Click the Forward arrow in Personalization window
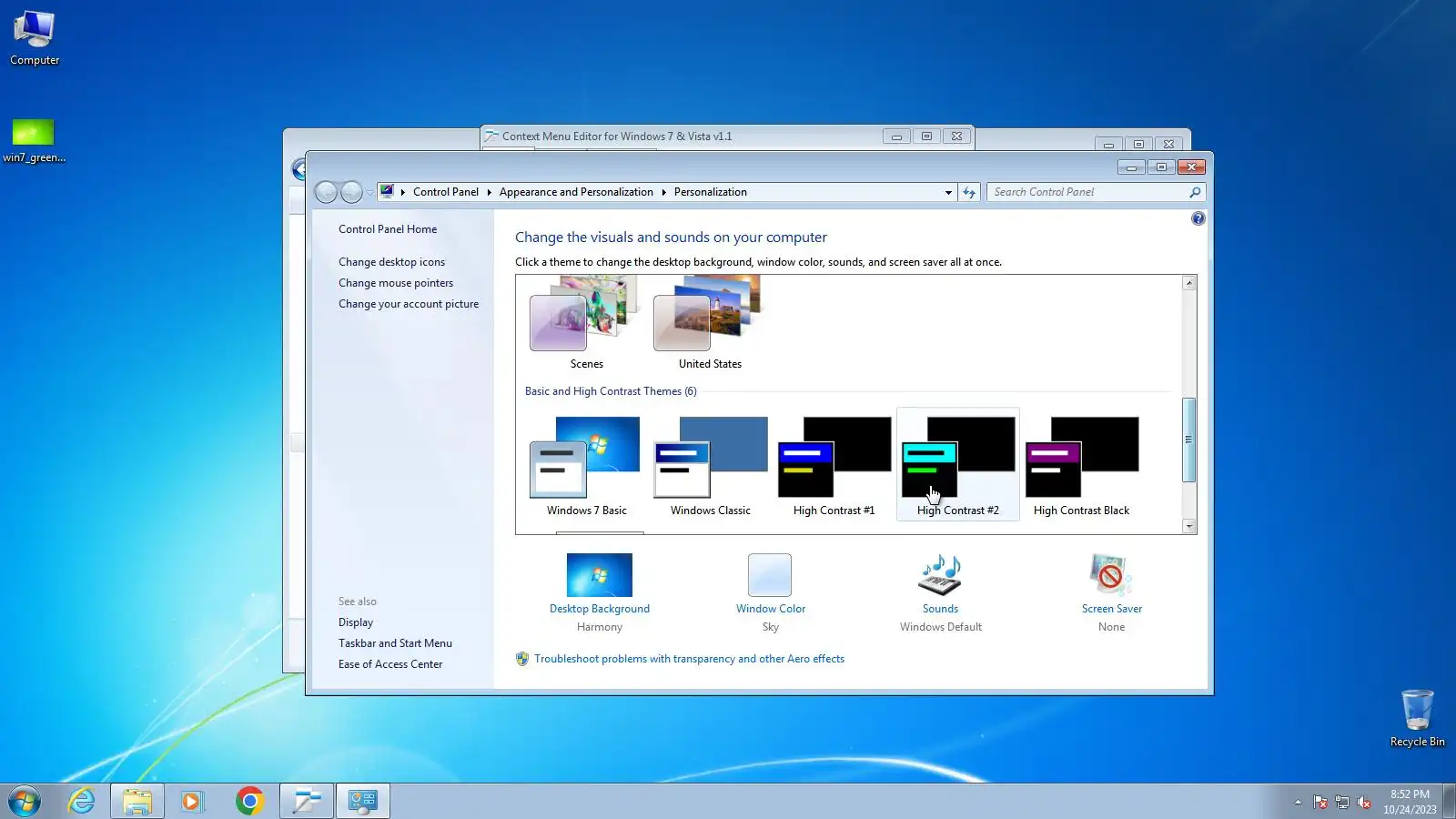Screen dimensions: 1456x819 coord(351,192)
